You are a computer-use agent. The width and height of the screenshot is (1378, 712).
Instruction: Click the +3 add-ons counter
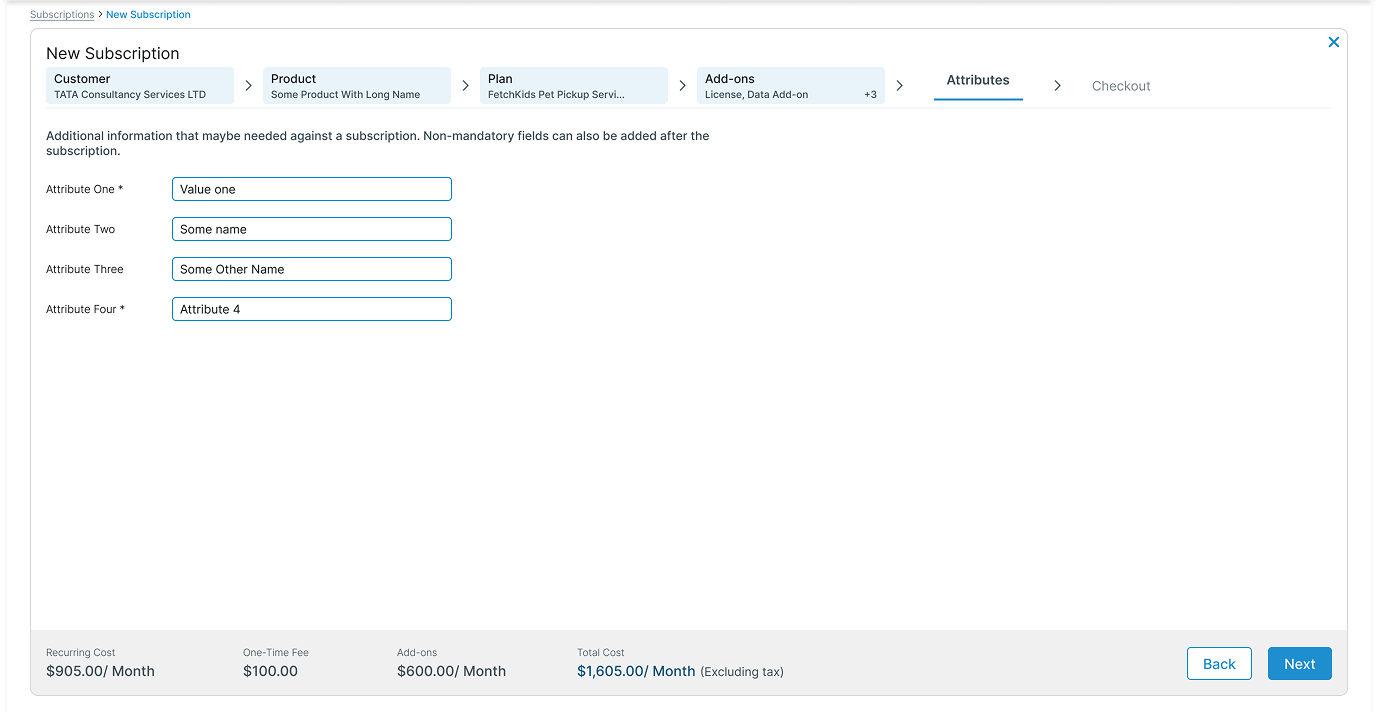tap(870, 95)
